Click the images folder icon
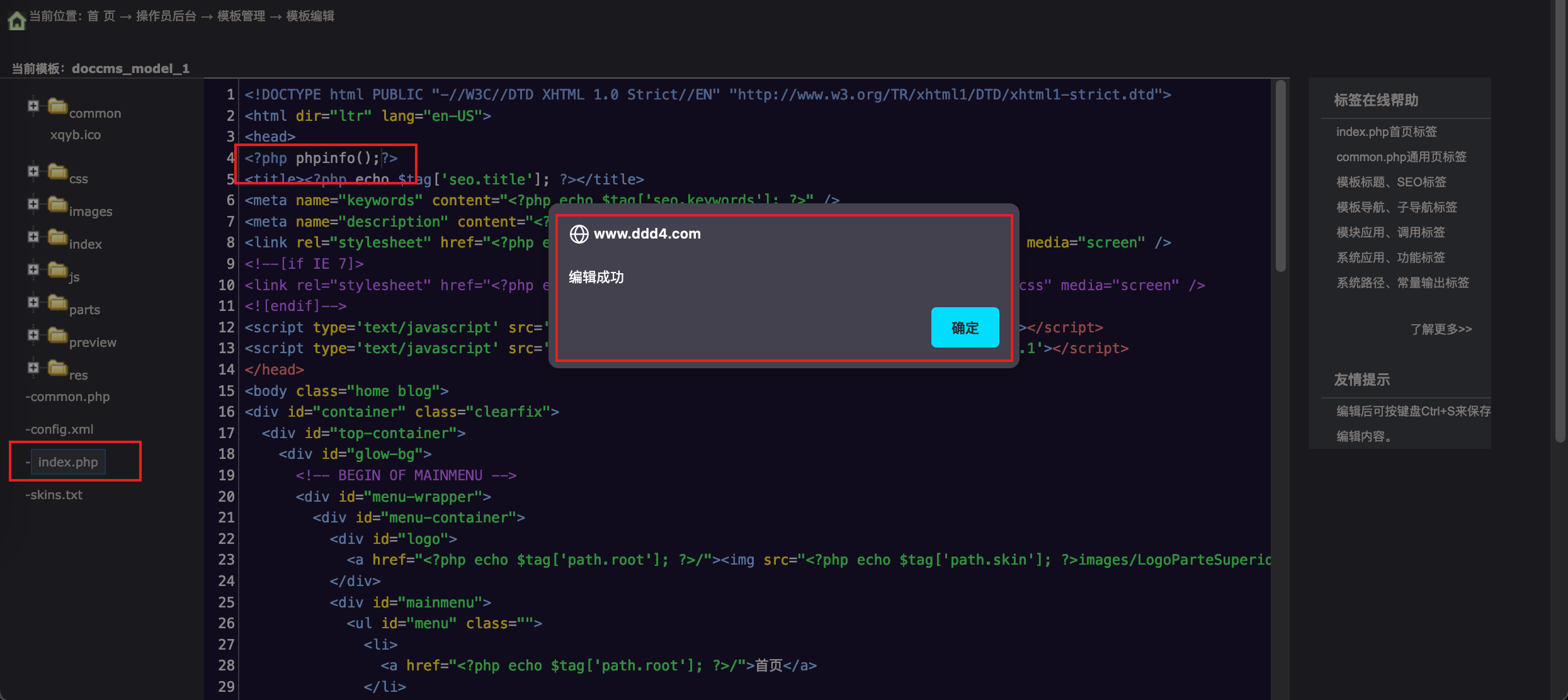The width and height of the screenshot is (1568, 700). 58,204
